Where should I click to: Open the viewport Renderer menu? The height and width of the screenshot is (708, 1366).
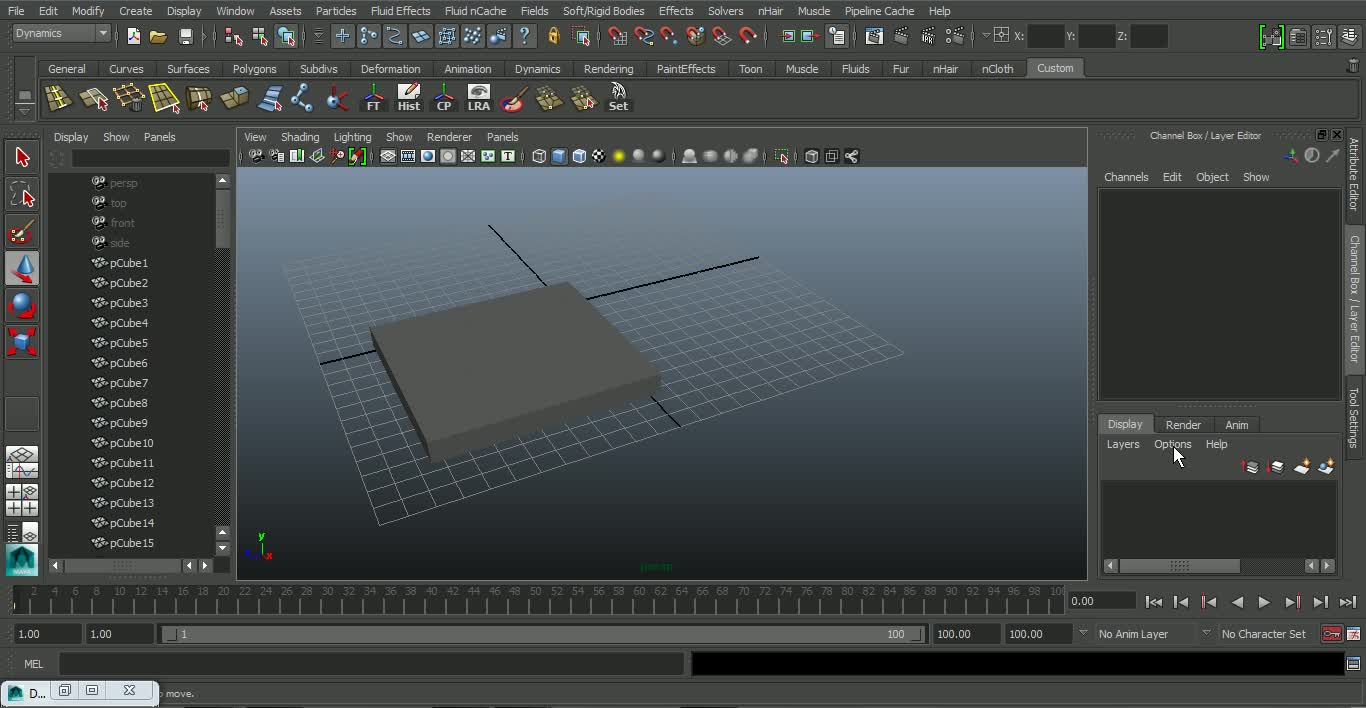coord(449,137)
